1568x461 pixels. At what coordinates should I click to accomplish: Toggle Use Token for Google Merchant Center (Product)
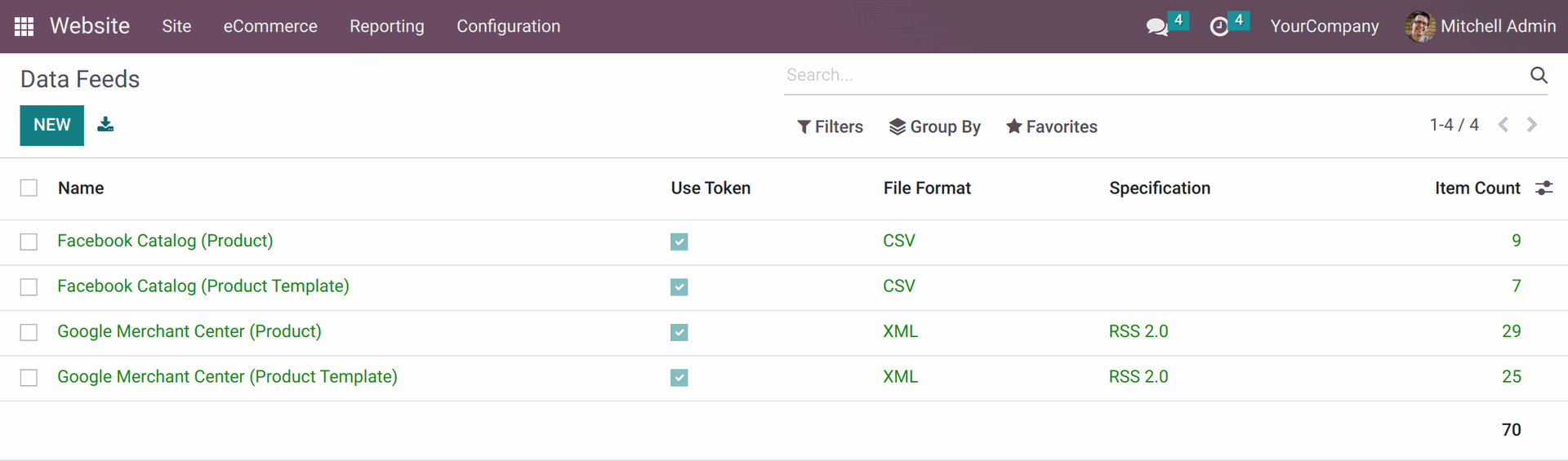click(679, 332)
